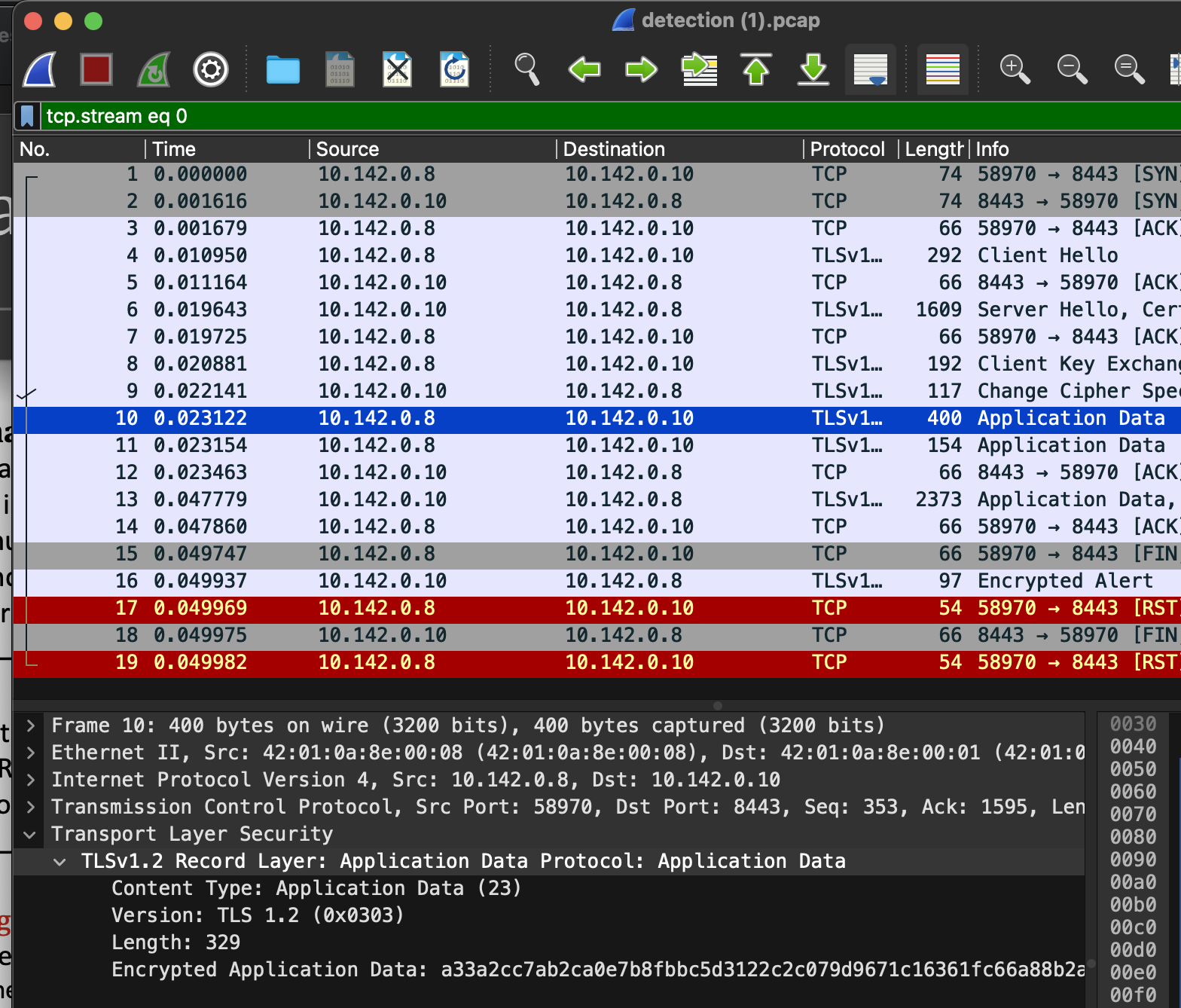Open capture options gear icon
Viewport: 1181px width, 1008px height.
(x=211, y=70)
